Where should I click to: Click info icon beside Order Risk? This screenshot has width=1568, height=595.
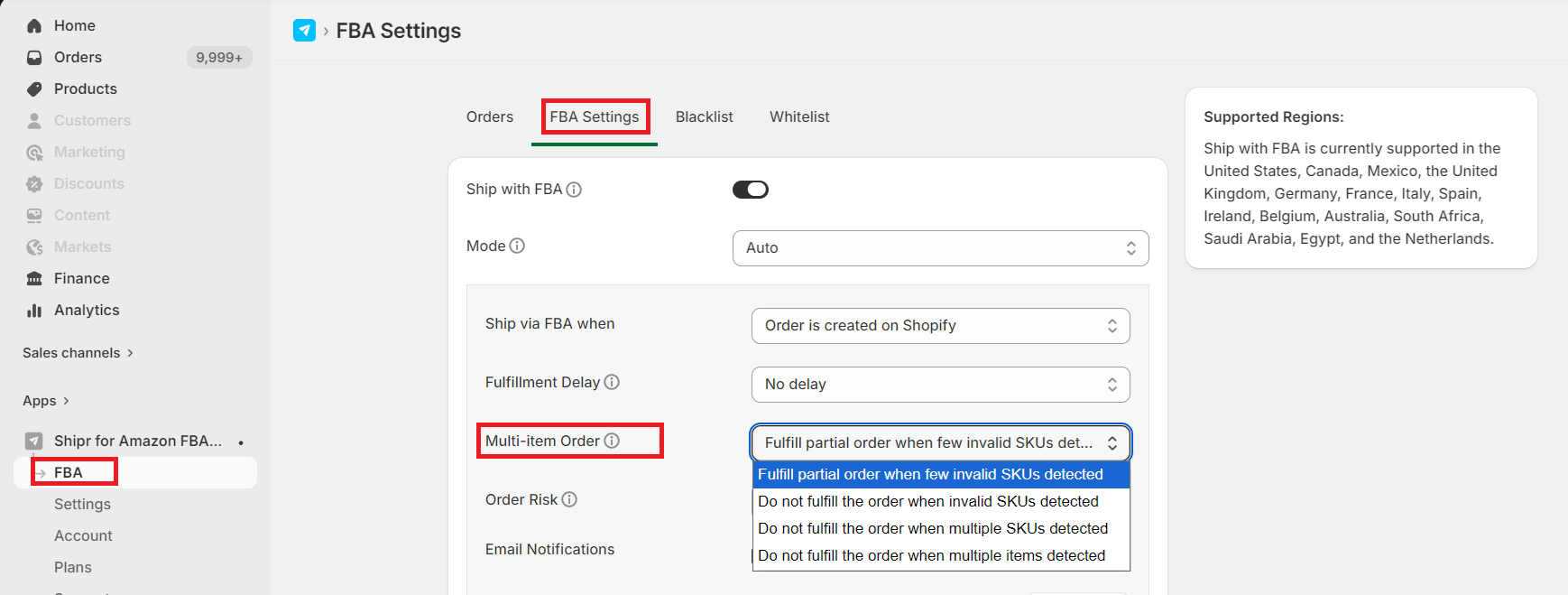point(569,500)
